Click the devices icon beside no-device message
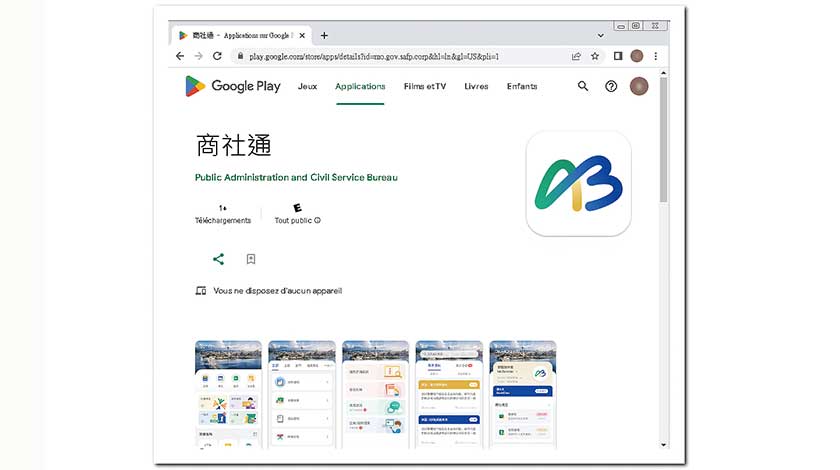This screenshot has height=470, width=840. click(201, 290)
